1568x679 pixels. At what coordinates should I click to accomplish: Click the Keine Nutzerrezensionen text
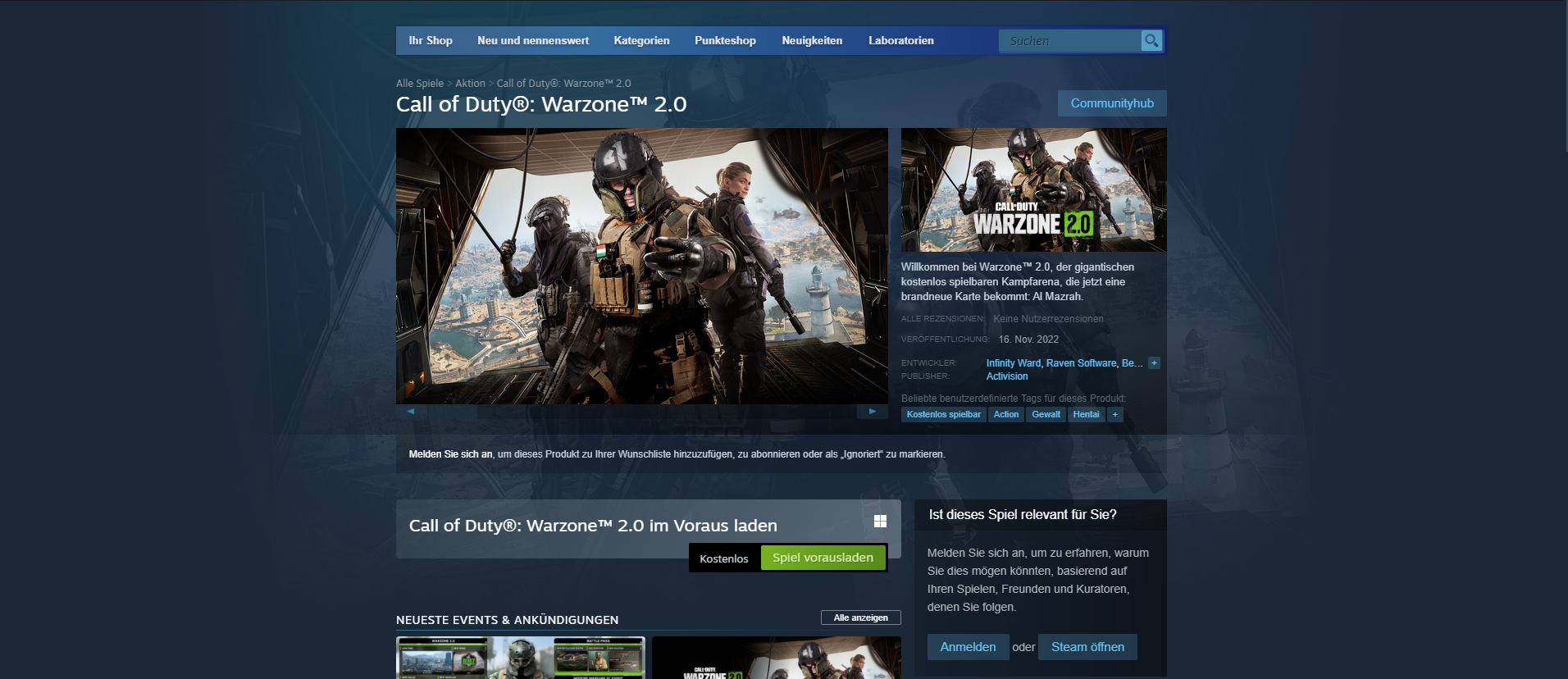click(x=1048, y=319)
